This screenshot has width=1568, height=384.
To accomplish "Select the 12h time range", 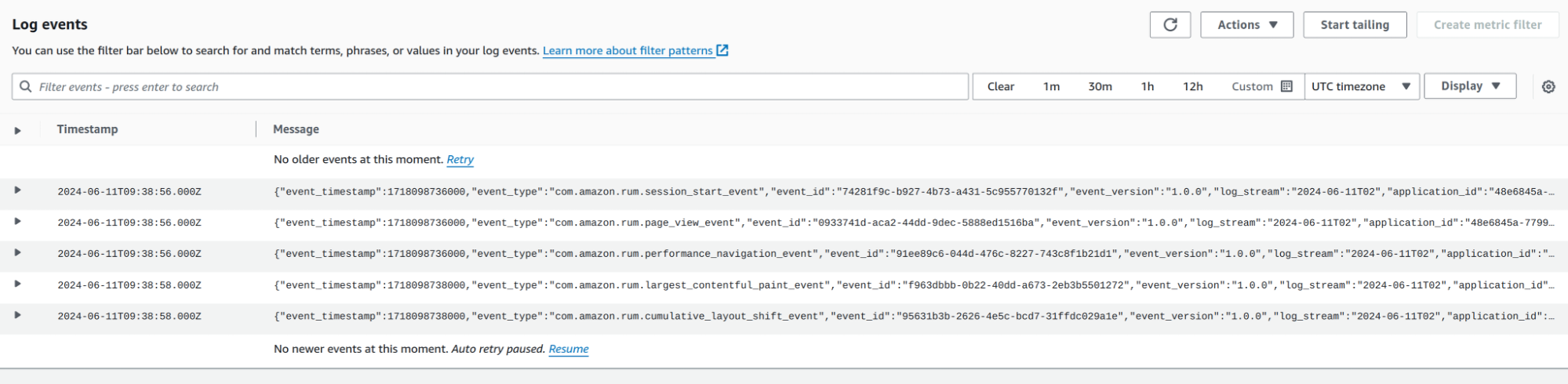I will (1192, 86).
